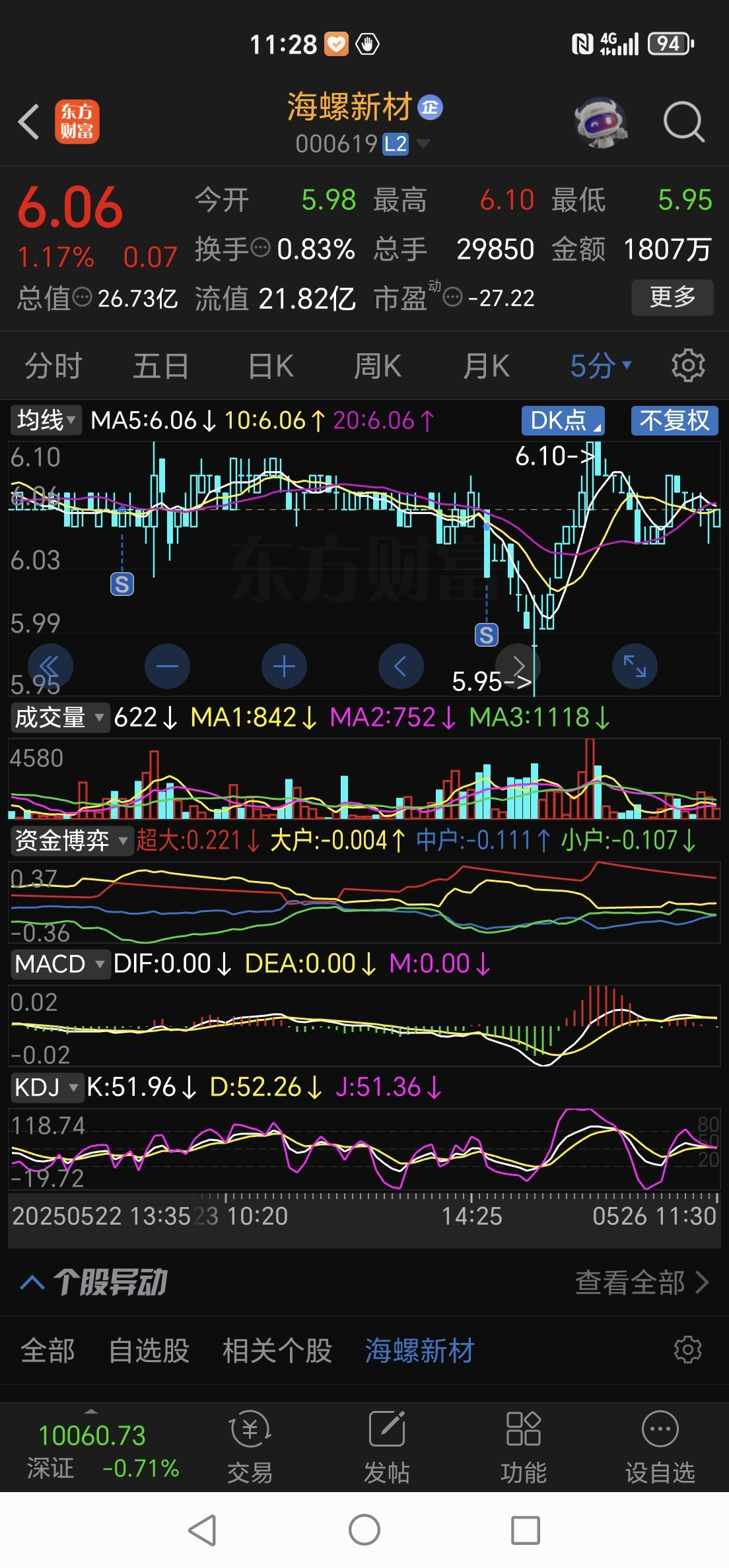This screenshot has height=1568, width=729.
Task: Tap the 总手 value 29850
Action: click(495, 249)
